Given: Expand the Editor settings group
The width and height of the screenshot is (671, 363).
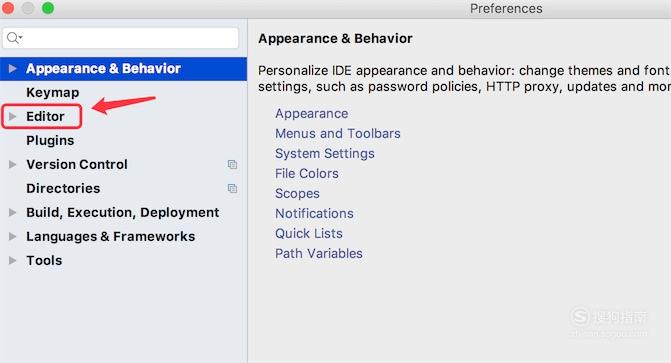Looking at the screenshot, I should 12,116.
